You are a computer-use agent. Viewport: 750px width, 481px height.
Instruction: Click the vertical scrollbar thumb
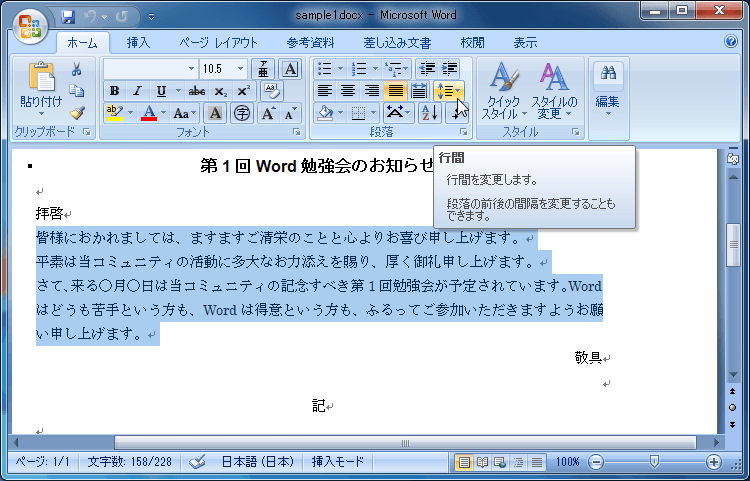coord(733,245)
